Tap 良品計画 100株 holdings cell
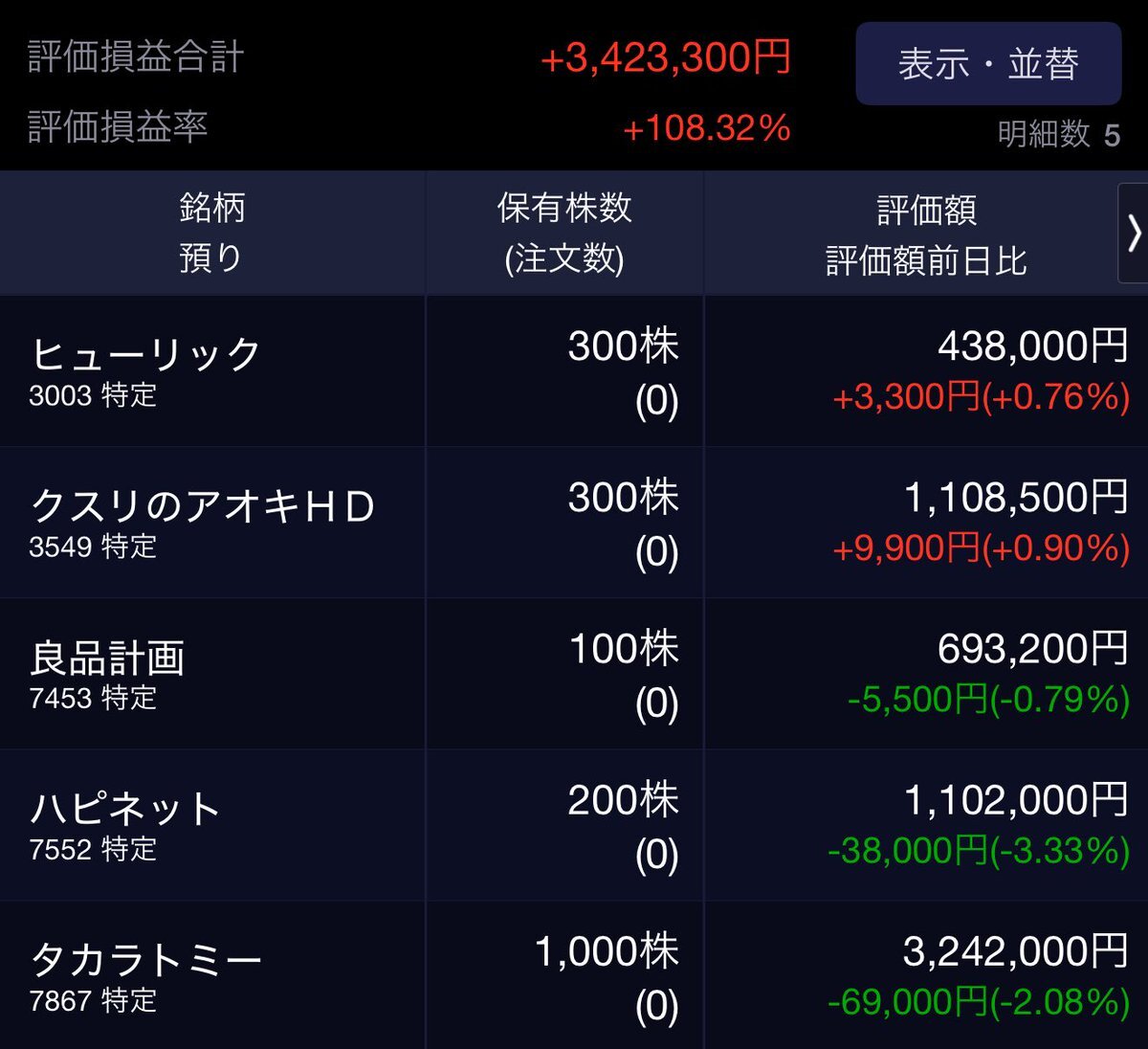The height and width of the screenshot is (1049, 1148). [x=564, y=674]
